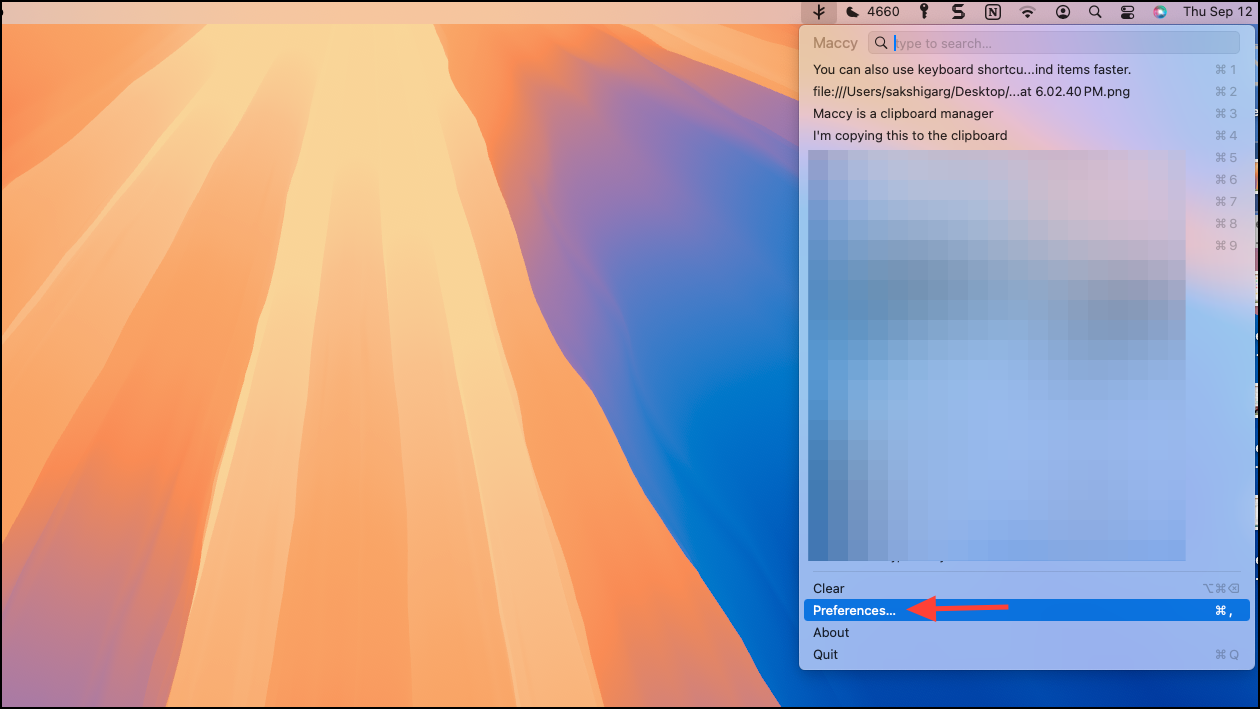
Task: Click the date Thu Sep 12 in menu bar
Action: coord(1217,12)
